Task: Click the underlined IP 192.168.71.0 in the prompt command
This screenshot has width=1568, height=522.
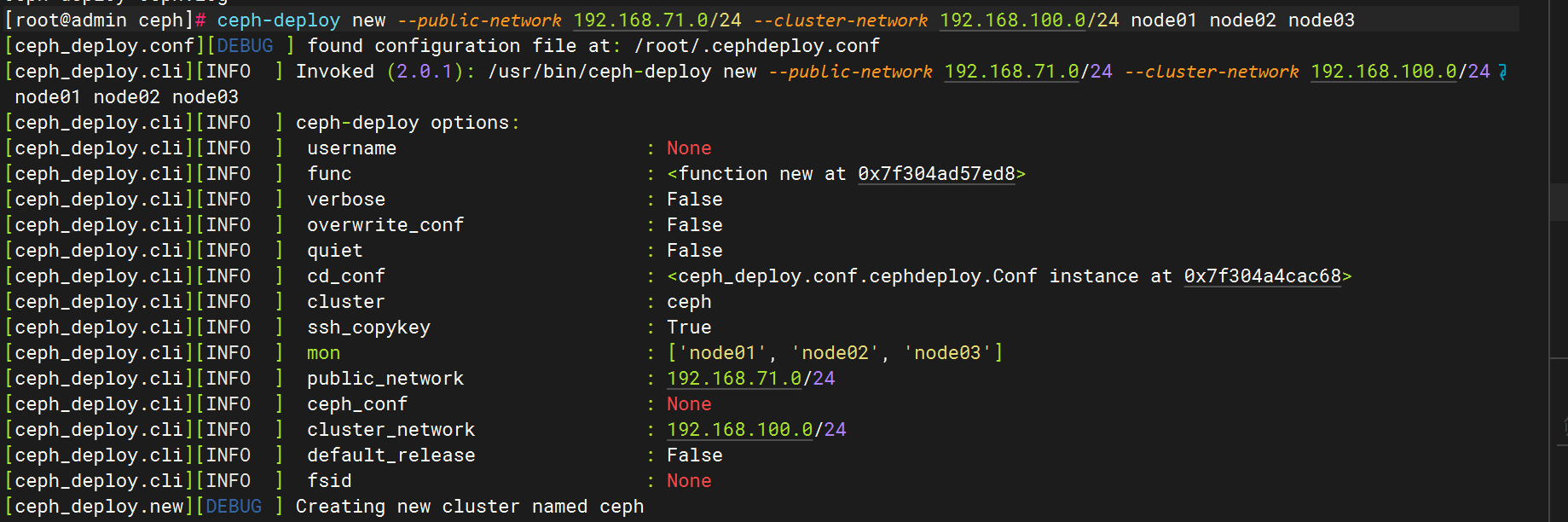Action: [x=651, y=20]
